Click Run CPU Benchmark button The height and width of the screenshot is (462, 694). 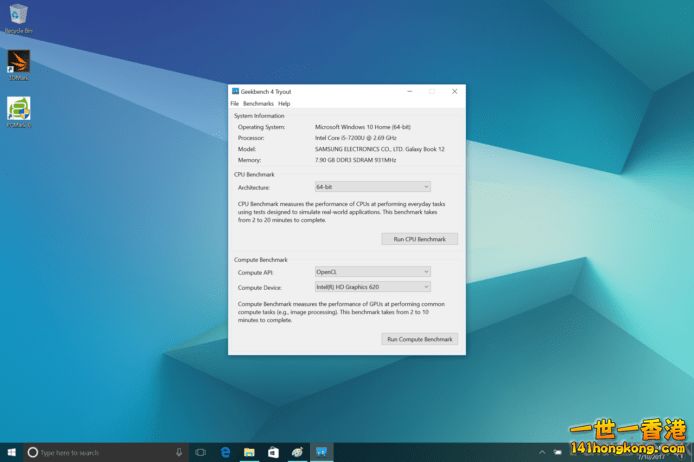click(420, 239)
